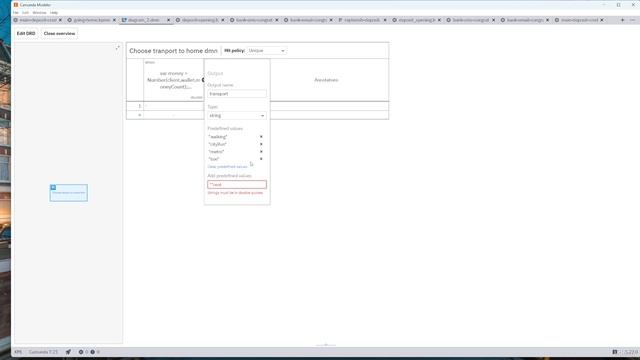Open the Edit menu
This screenshot has width=640, height=360.
(x=25, y=13)
